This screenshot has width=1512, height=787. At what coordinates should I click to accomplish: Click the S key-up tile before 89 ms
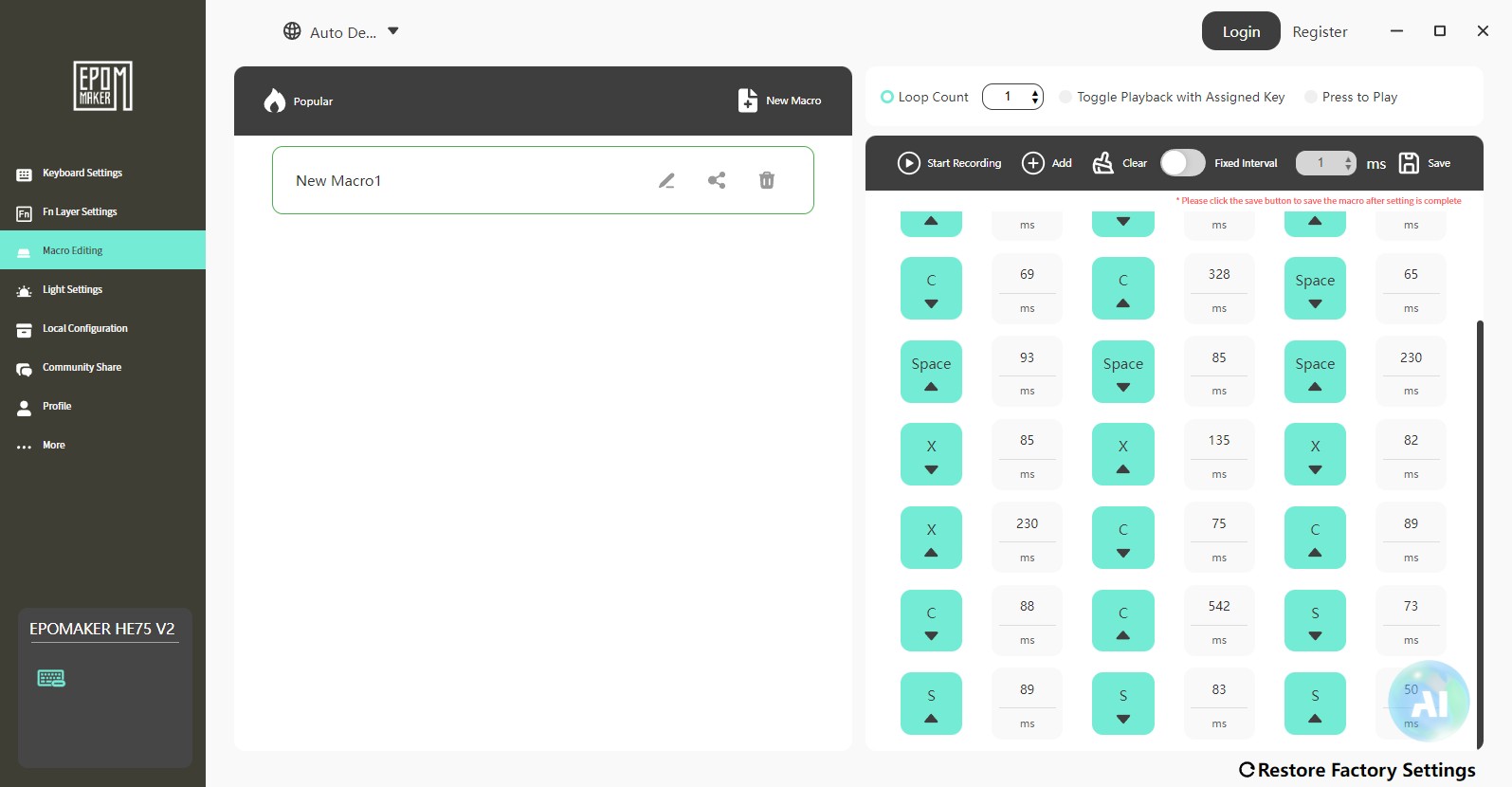coord(931,704)
